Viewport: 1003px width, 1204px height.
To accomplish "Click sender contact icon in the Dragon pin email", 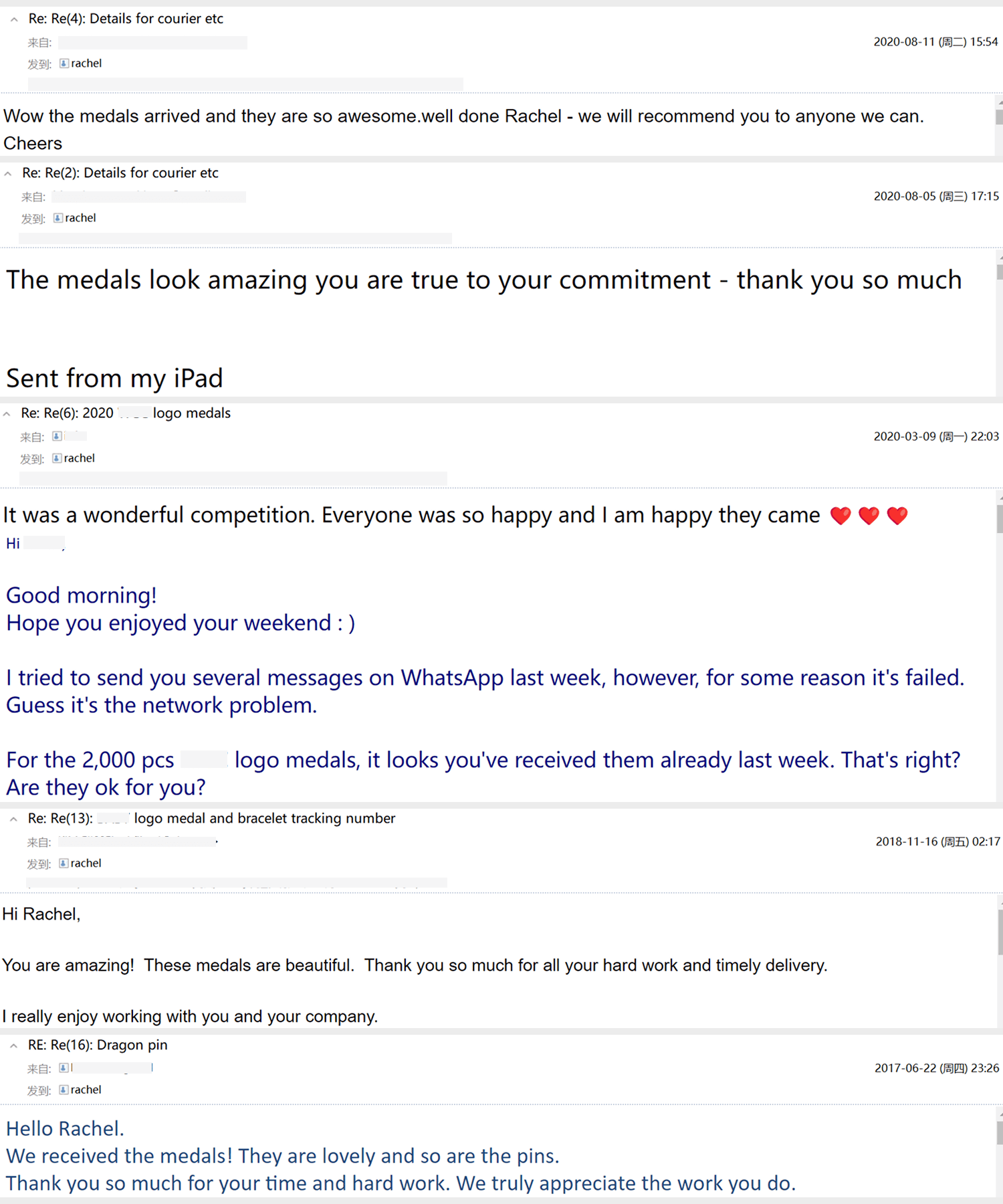I will coord(64,1068).
